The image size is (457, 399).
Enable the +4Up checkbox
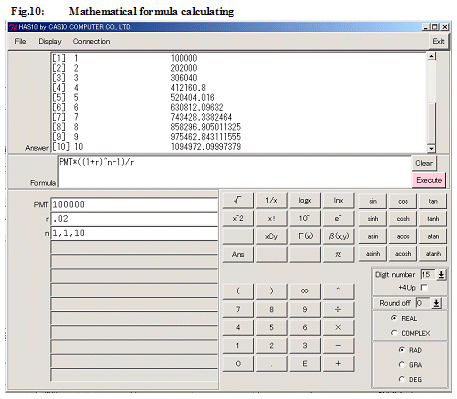[x=424, y=287]
